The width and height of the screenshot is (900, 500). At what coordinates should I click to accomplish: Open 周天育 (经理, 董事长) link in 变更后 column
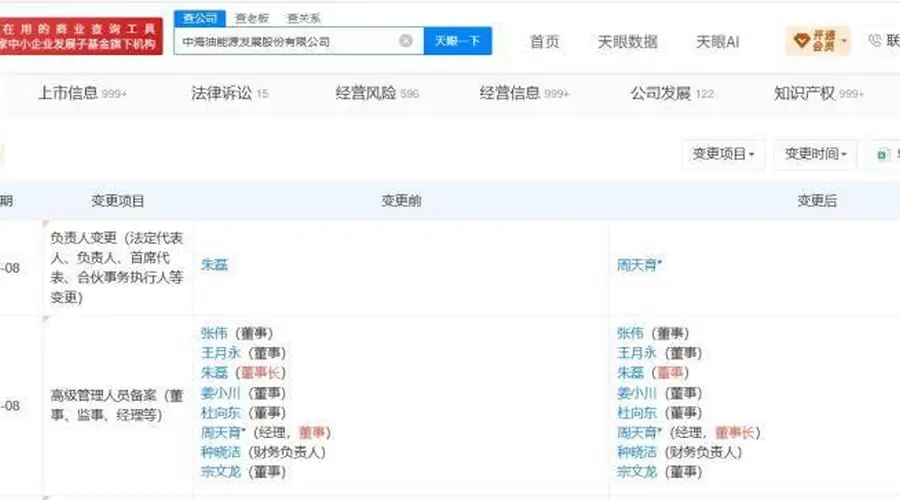coord(639,432)
